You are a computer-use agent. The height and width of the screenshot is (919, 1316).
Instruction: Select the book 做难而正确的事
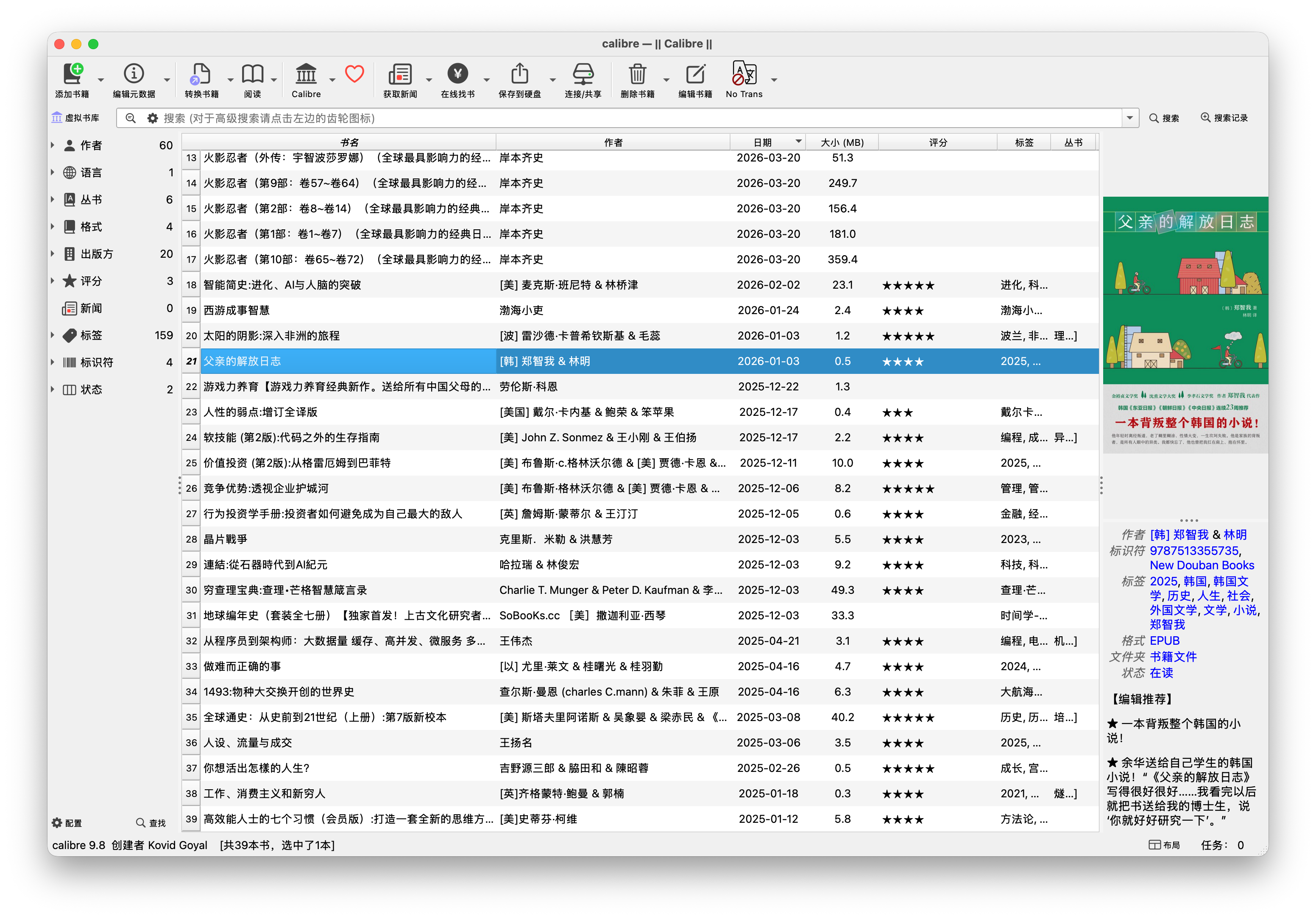pos(640,666)
